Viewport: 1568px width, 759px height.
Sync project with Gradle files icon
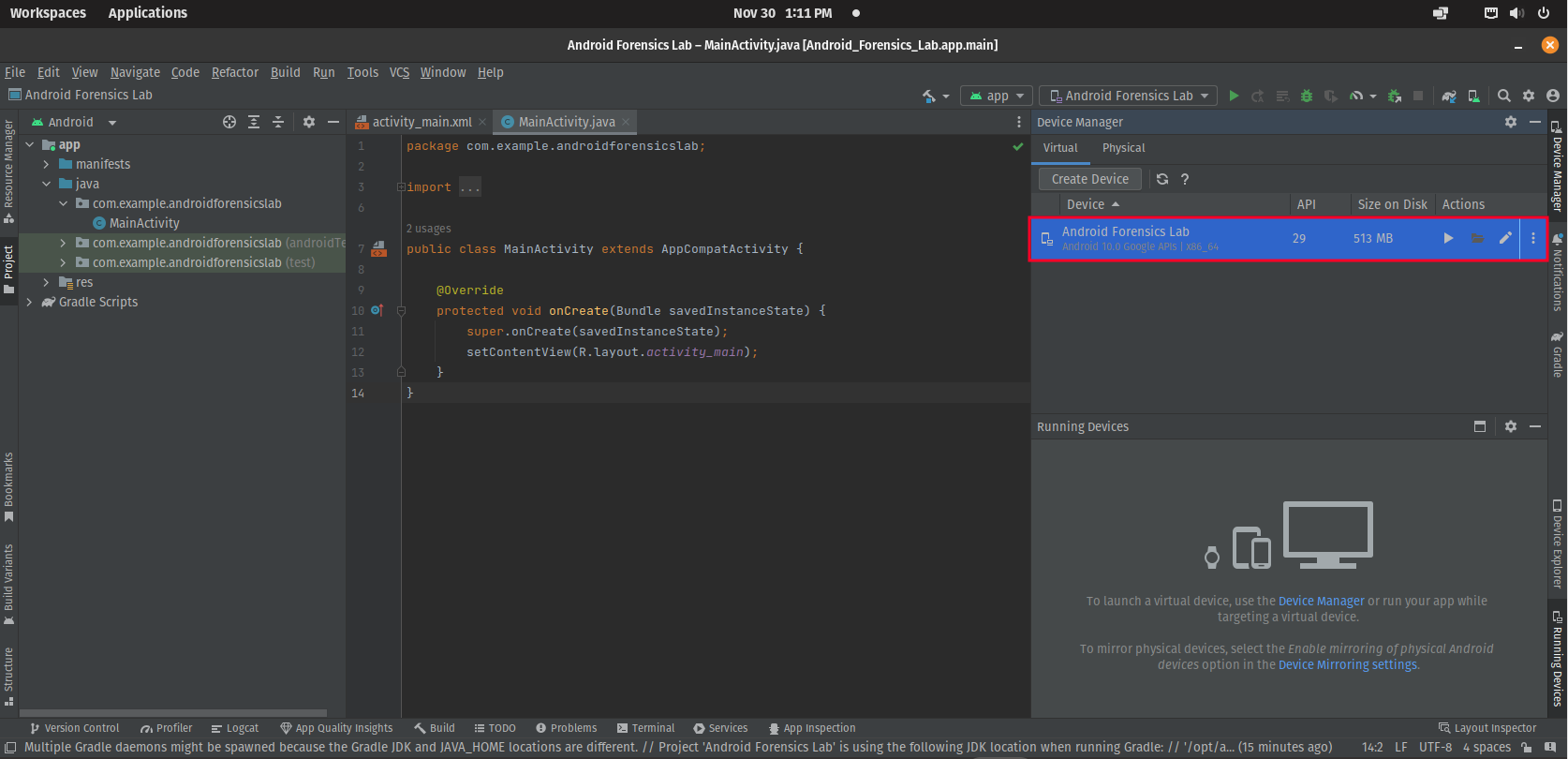1449,96
